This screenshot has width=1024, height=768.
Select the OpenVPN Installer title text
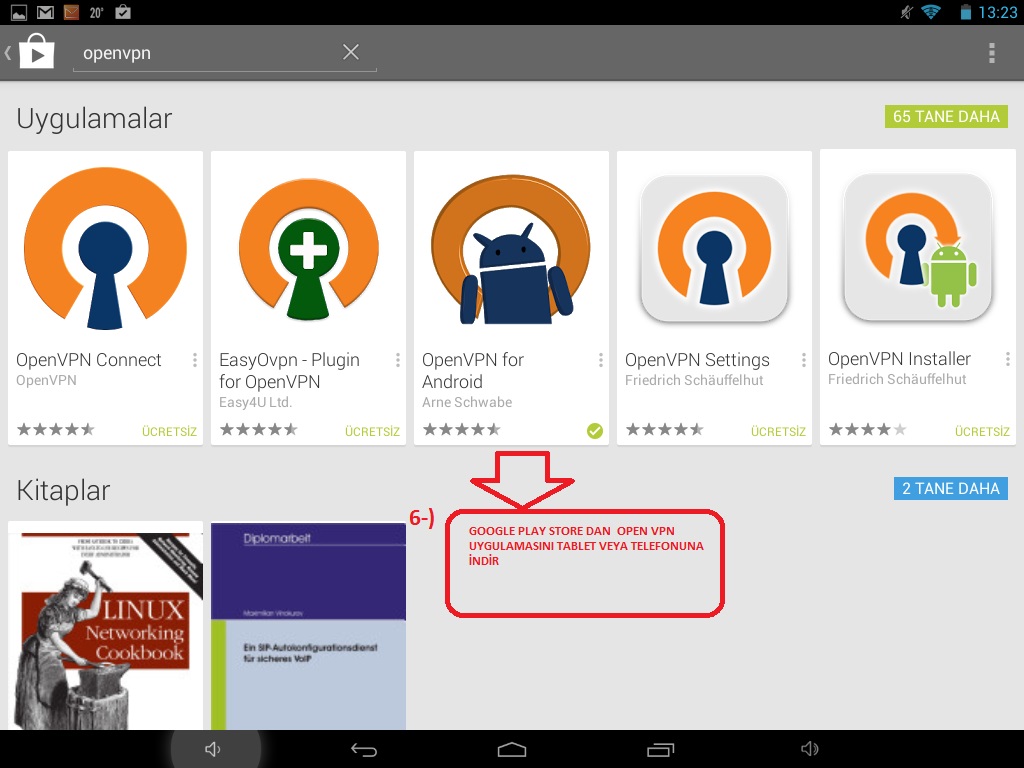[899, 359]
